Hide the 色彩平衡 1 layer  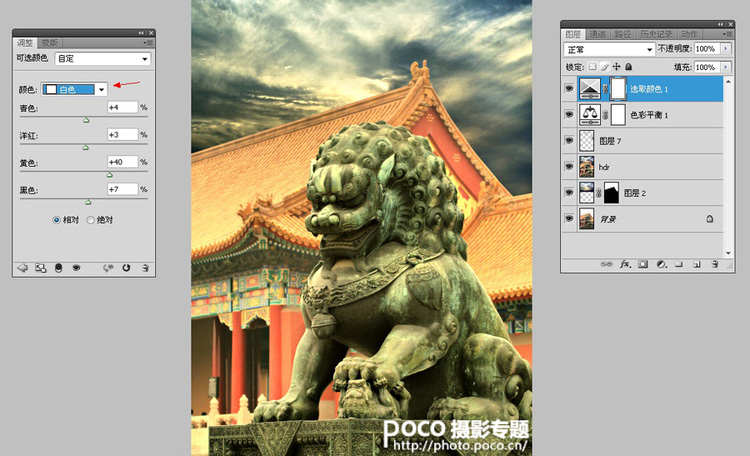pos(569,114)
